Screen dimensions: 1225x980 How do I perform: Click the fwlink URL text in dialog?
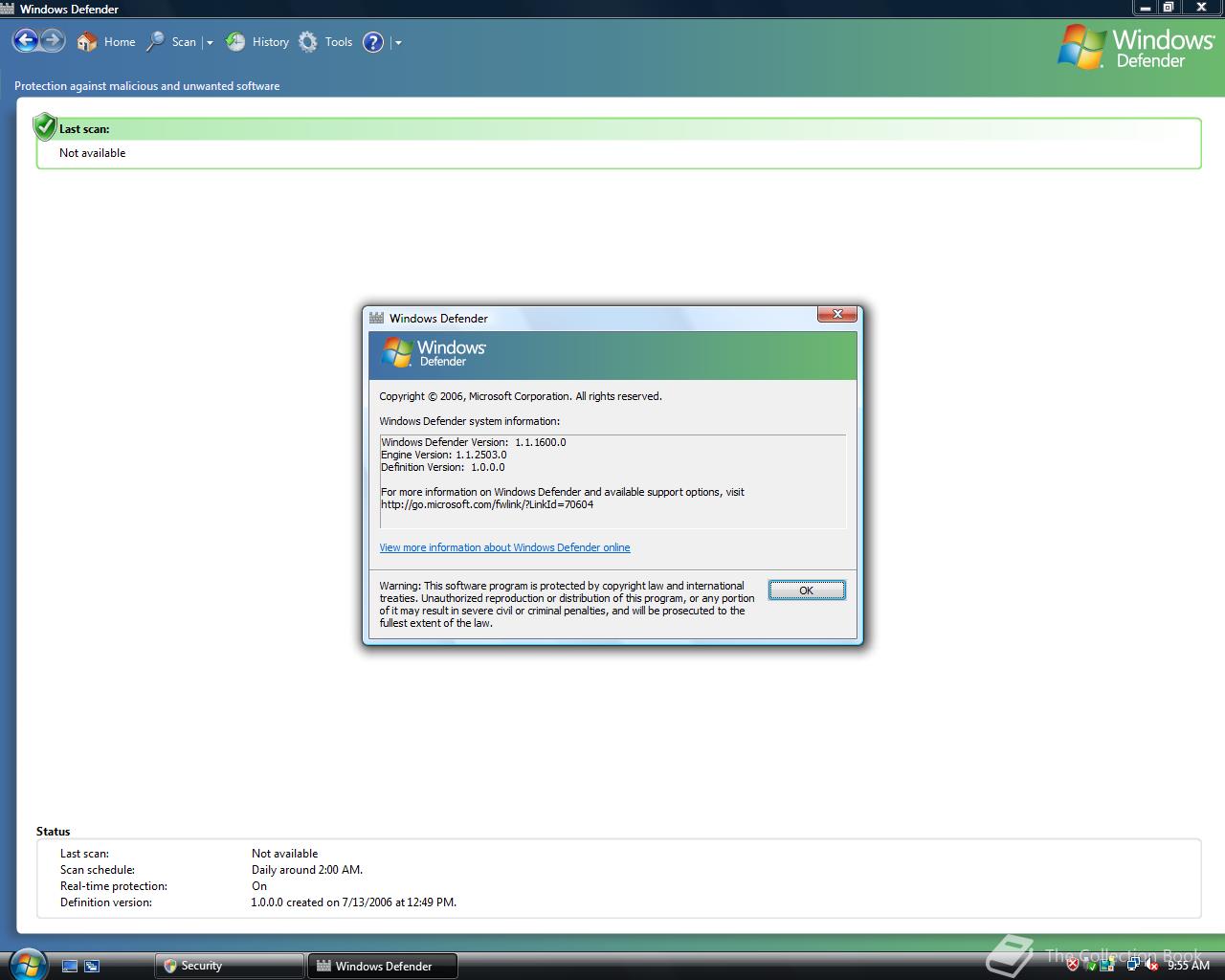pos(487,504)
